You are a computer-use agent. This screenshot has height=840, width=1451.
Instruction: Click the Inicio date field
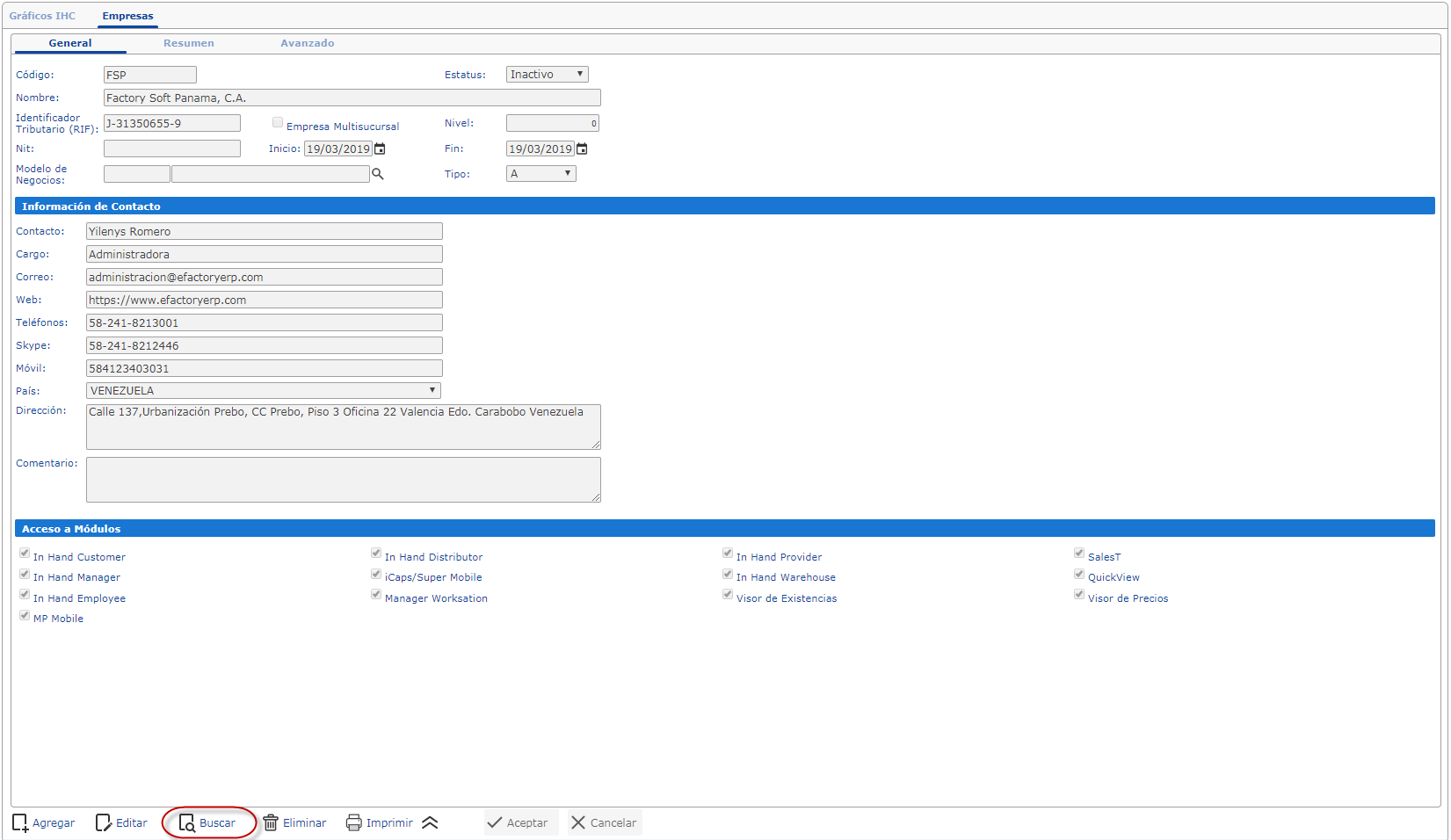338,149
